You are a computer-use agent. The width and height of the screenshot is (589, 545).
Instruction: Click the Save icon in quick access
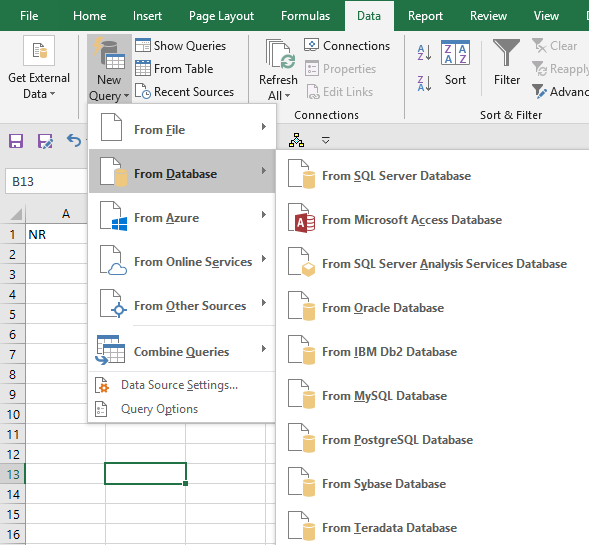pos(16,141)
